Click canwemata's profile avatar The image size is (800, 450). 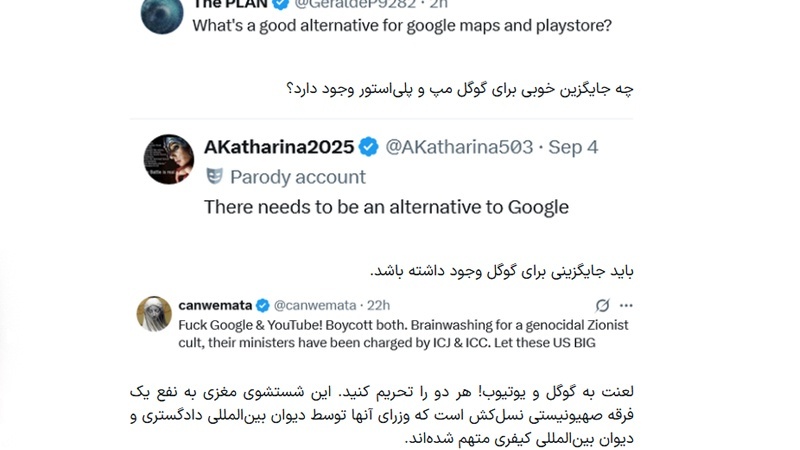[154, 314]
